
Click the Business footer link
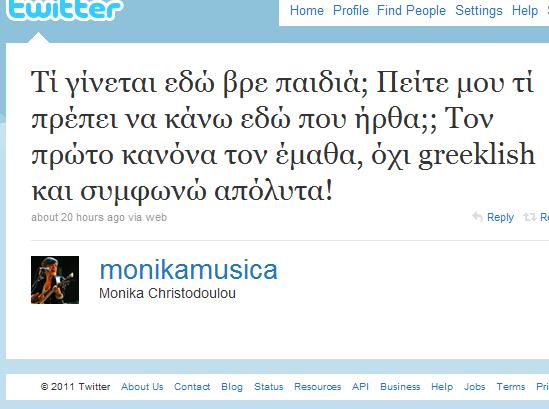pyautogui.click(x=400, y=387)
